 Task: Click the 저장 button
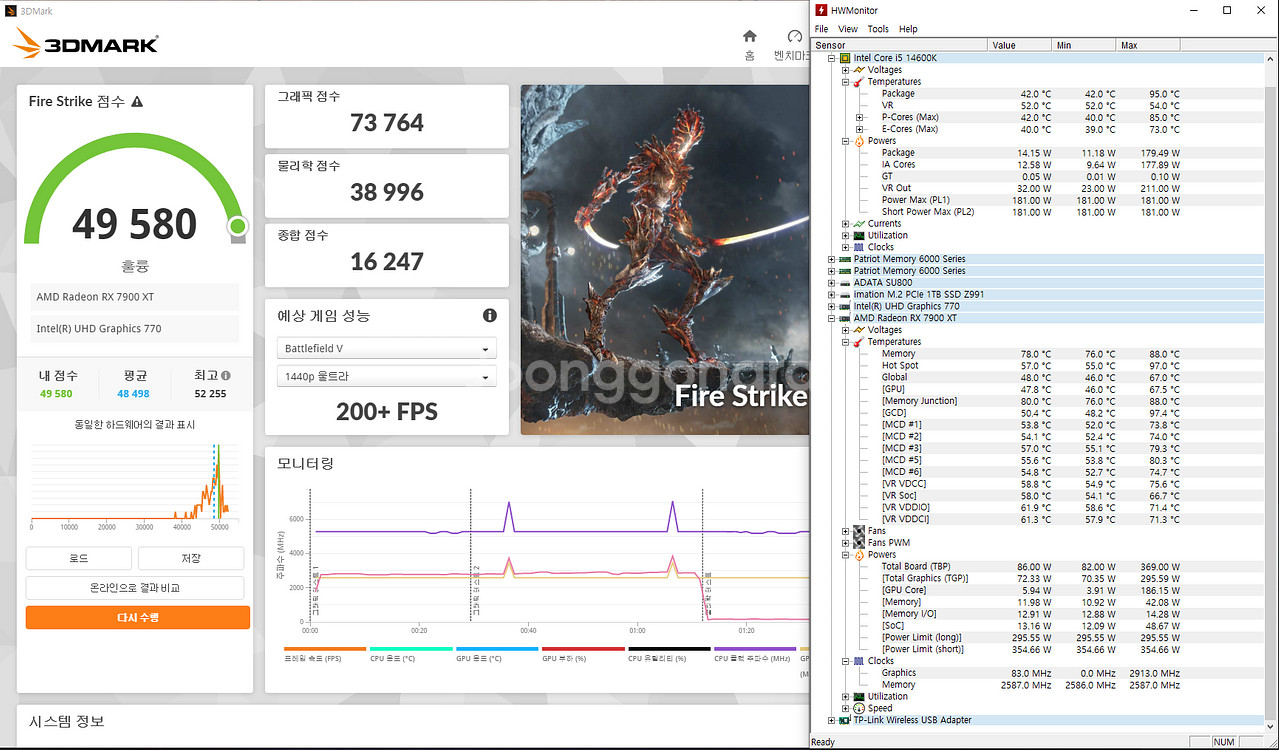(191, 558)
